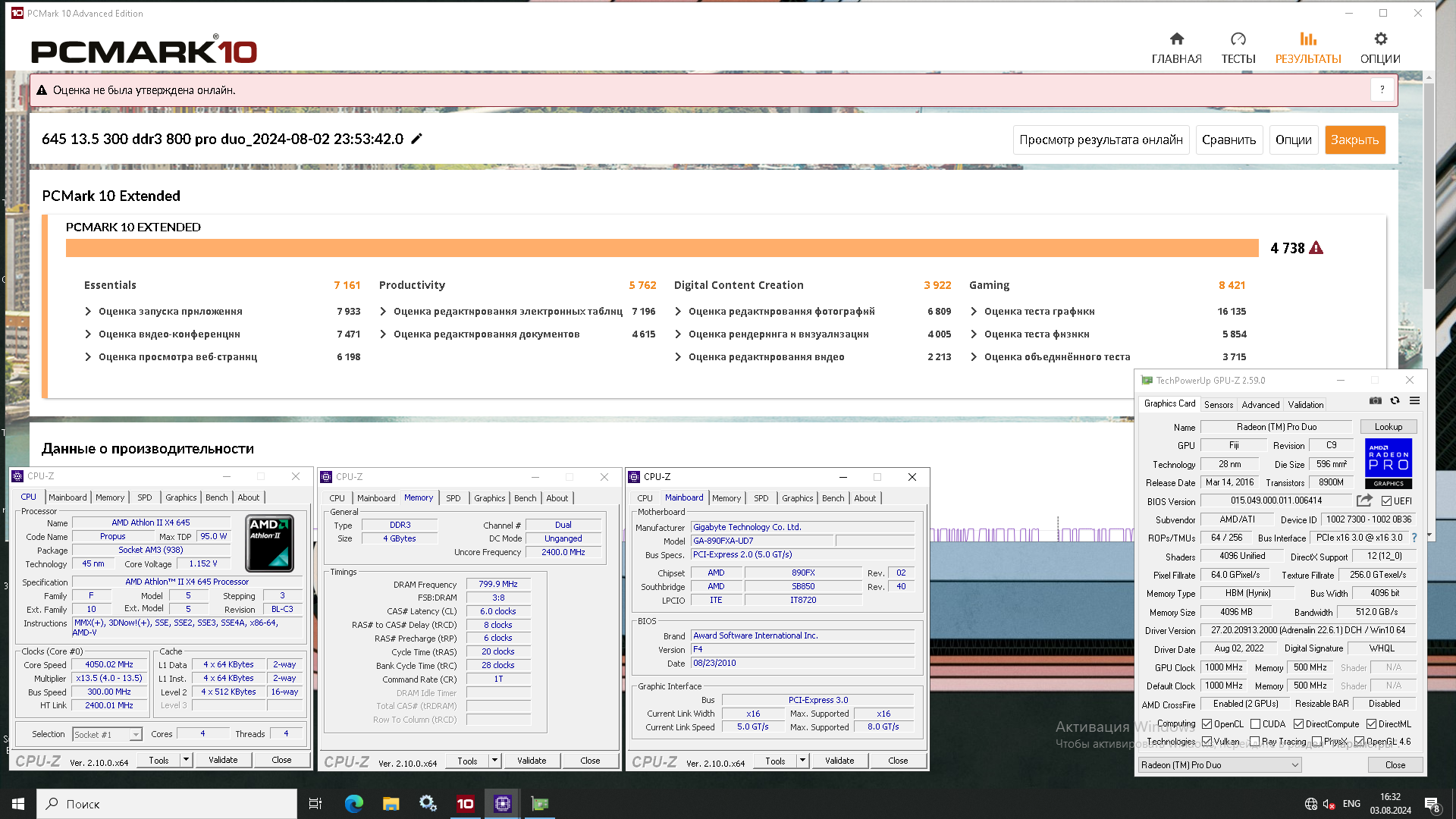Click the orange PCMark 10 Extended score bar
Viewport: 1456px width, 819px height.
pos(662,248)
